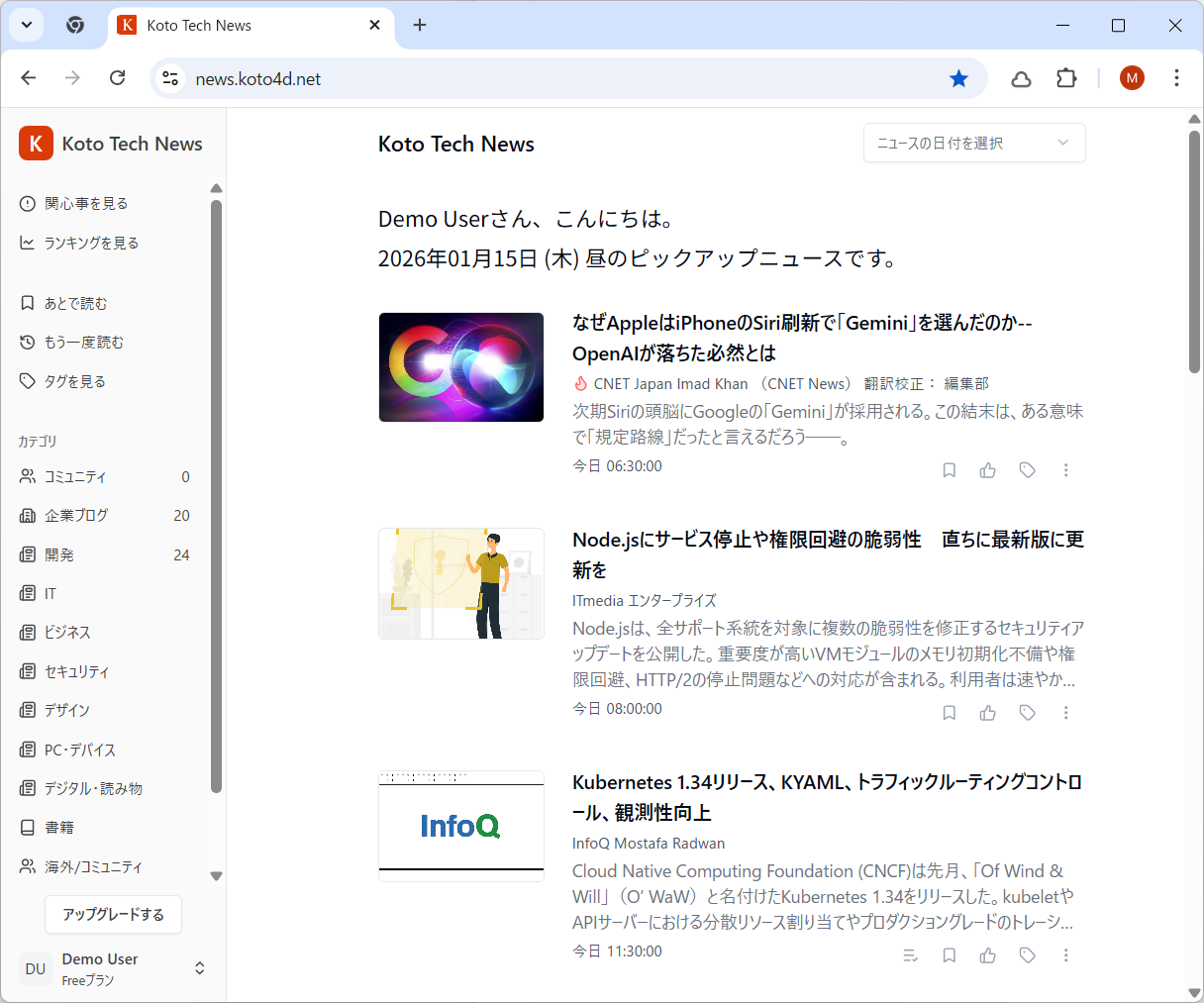1204x1003 pixels.
Task: Open the Node.js vulnerability article headline
Action: point(828,554)
